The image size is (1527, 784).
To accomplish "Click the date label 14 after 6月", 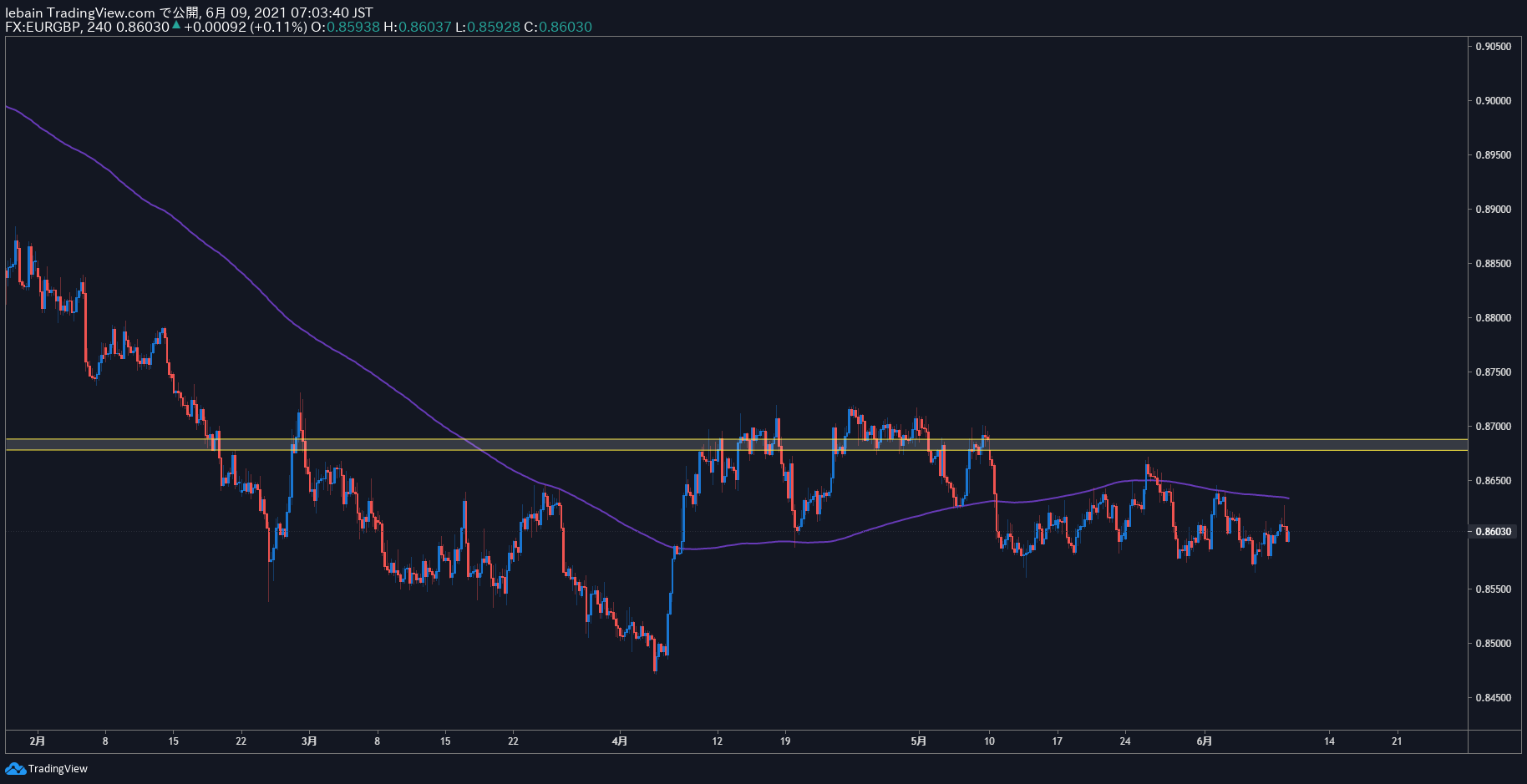I will [1329, 741].
